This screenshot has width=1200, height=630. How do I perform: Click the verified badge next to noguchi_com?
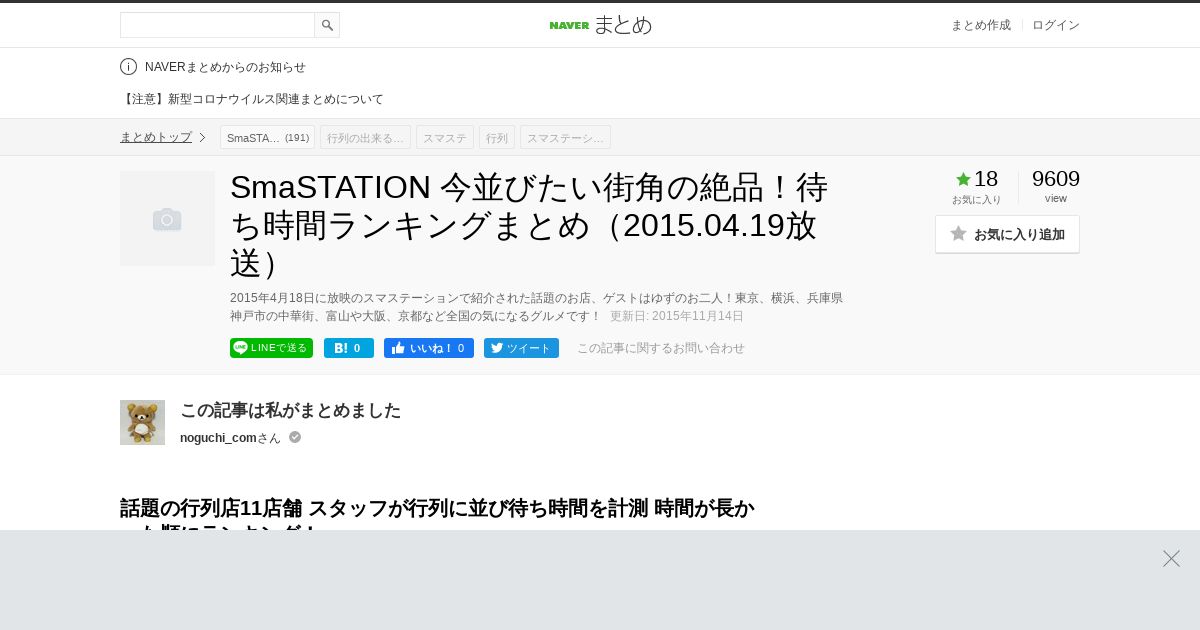(x=295, y=437)
